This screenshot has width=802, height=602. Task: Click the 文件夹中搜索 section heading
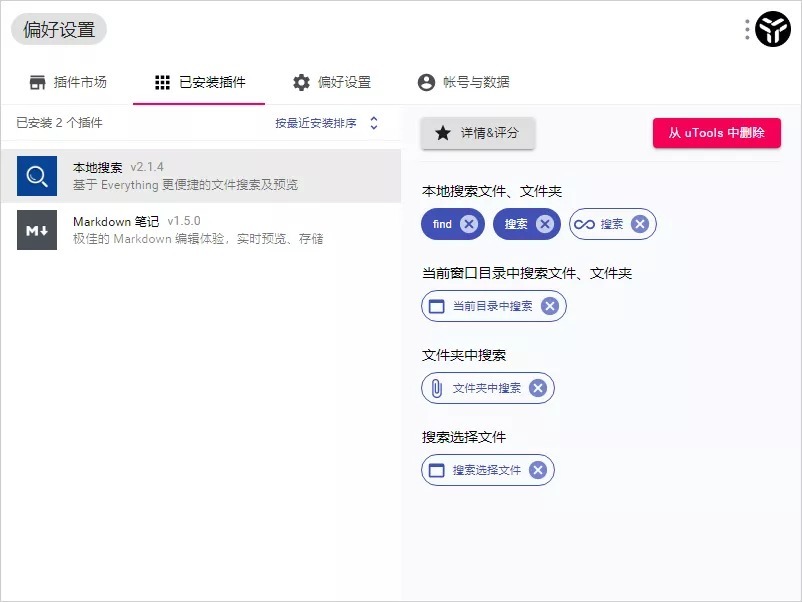[463, 355]
